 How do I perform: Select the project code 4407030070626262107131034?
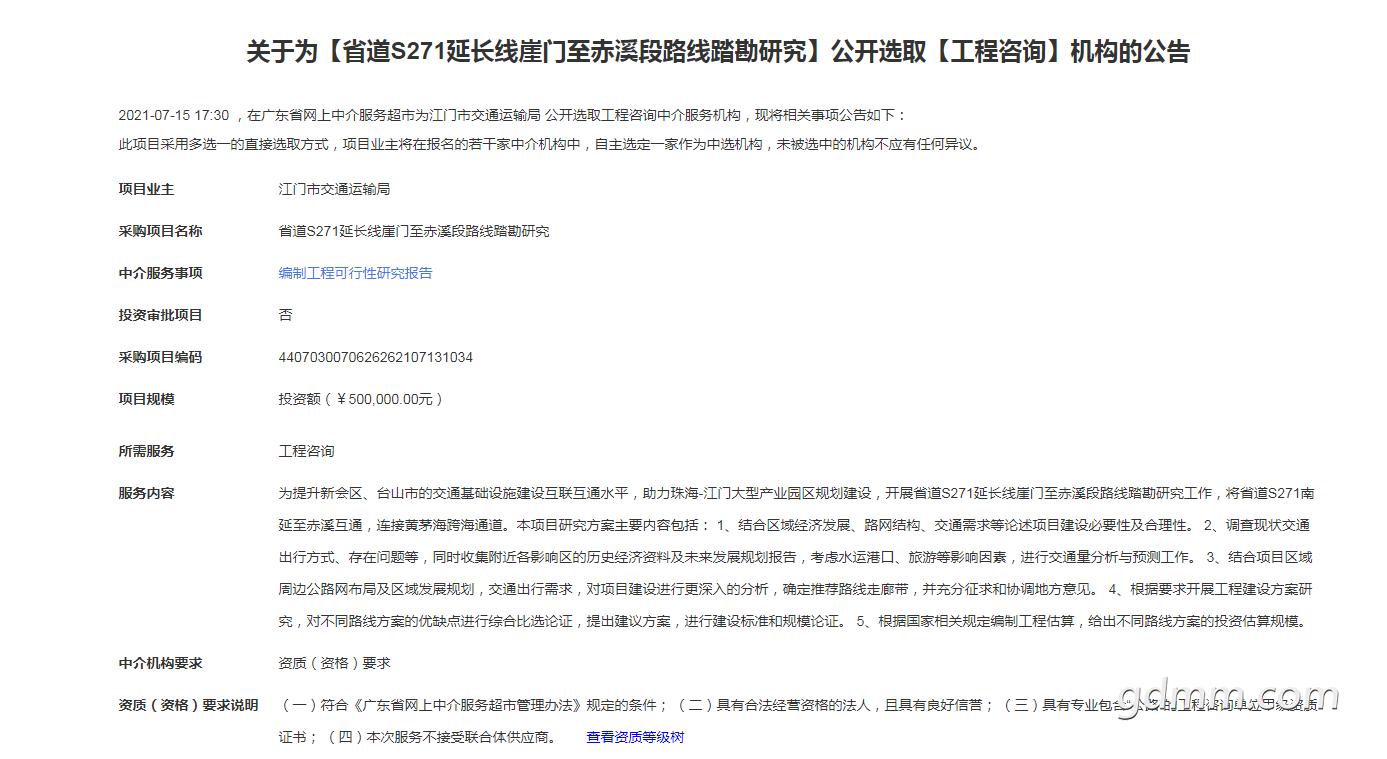(375, 357)
